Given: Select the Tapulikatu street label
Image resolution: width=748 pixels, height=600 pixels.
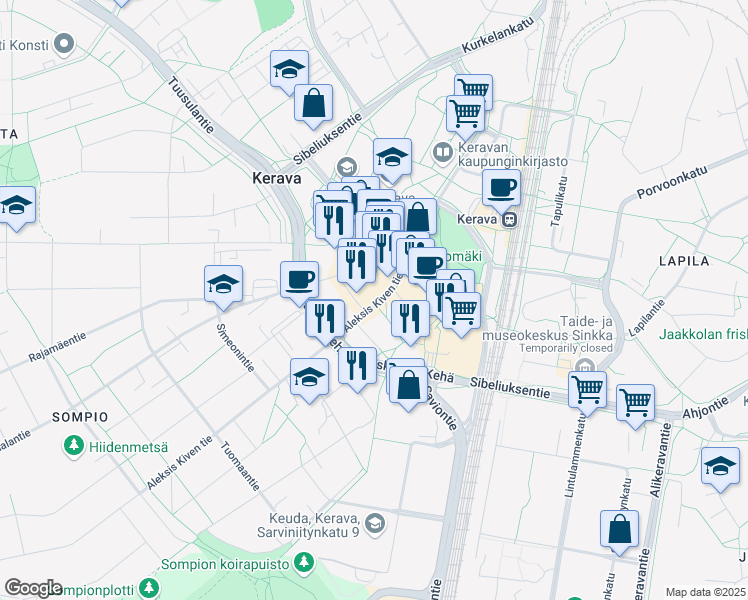Looking at the screenshot, I should click(x=559, y=201).
